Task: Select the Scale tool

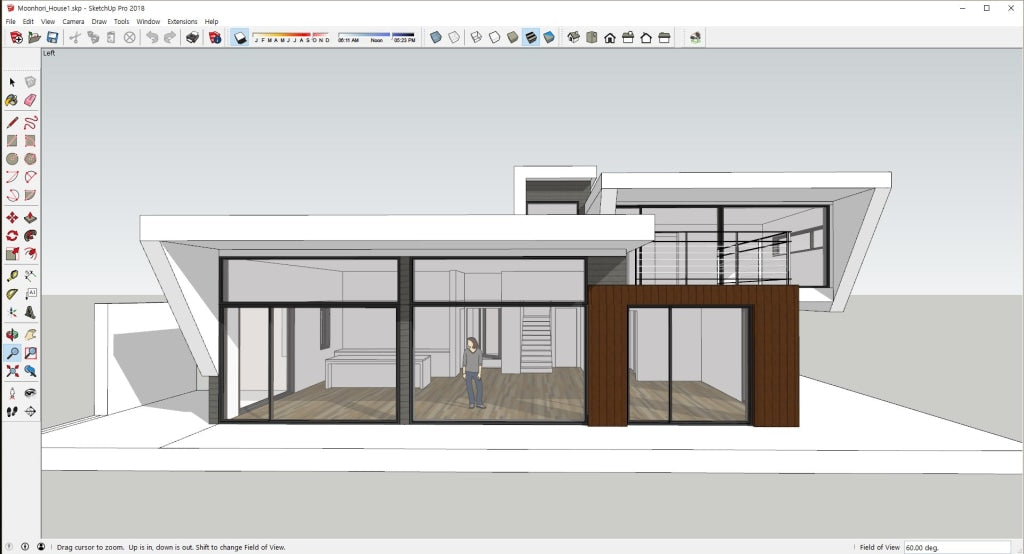Action: [12, 253]
